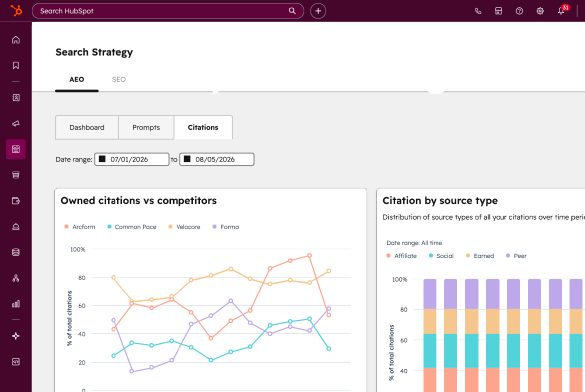Edit the end date 08/05/2026 field
The image size is (585, 392).
(217, 159)
